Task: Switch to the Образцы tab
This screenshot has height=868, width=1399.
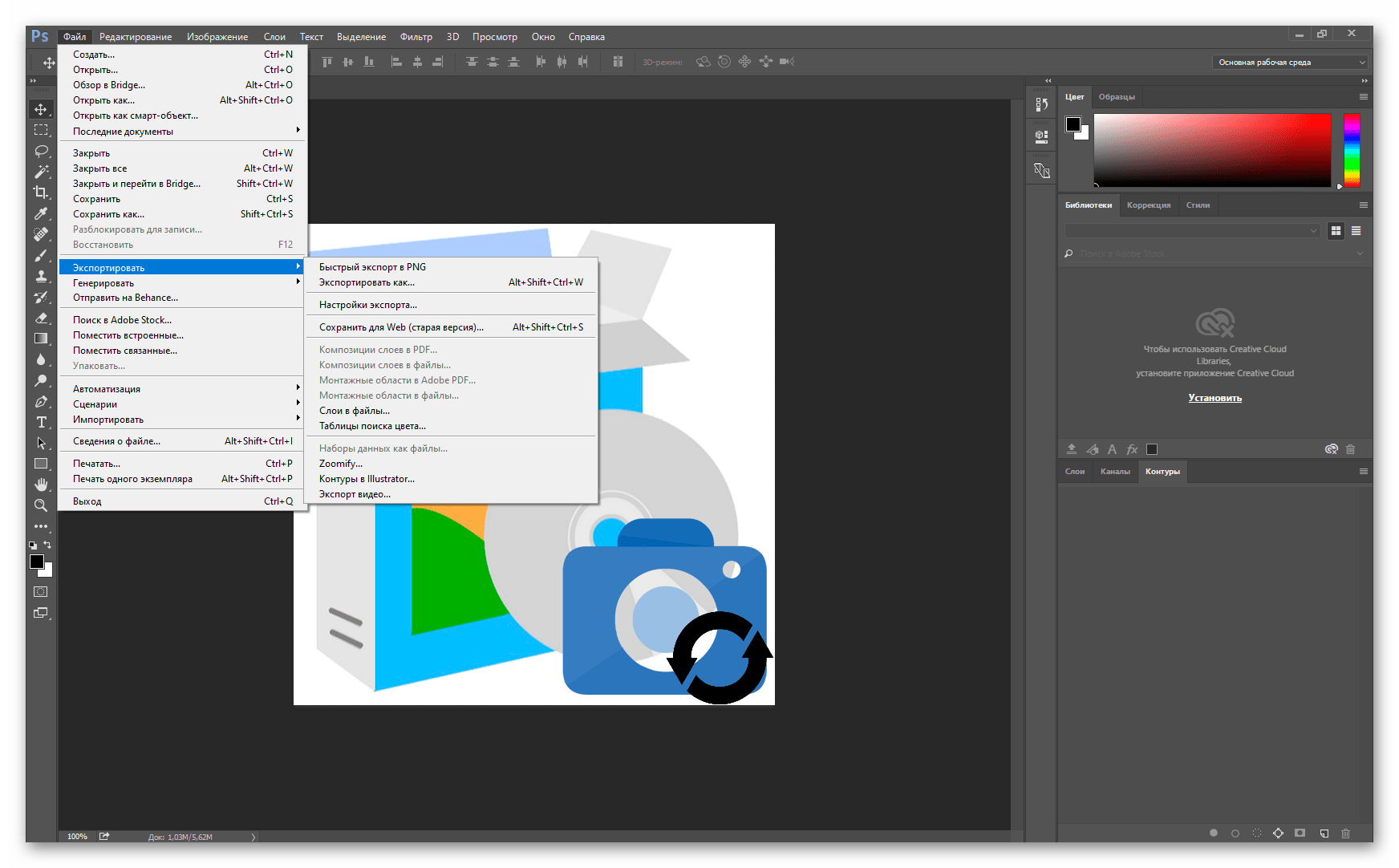Action: [1117, 96]
